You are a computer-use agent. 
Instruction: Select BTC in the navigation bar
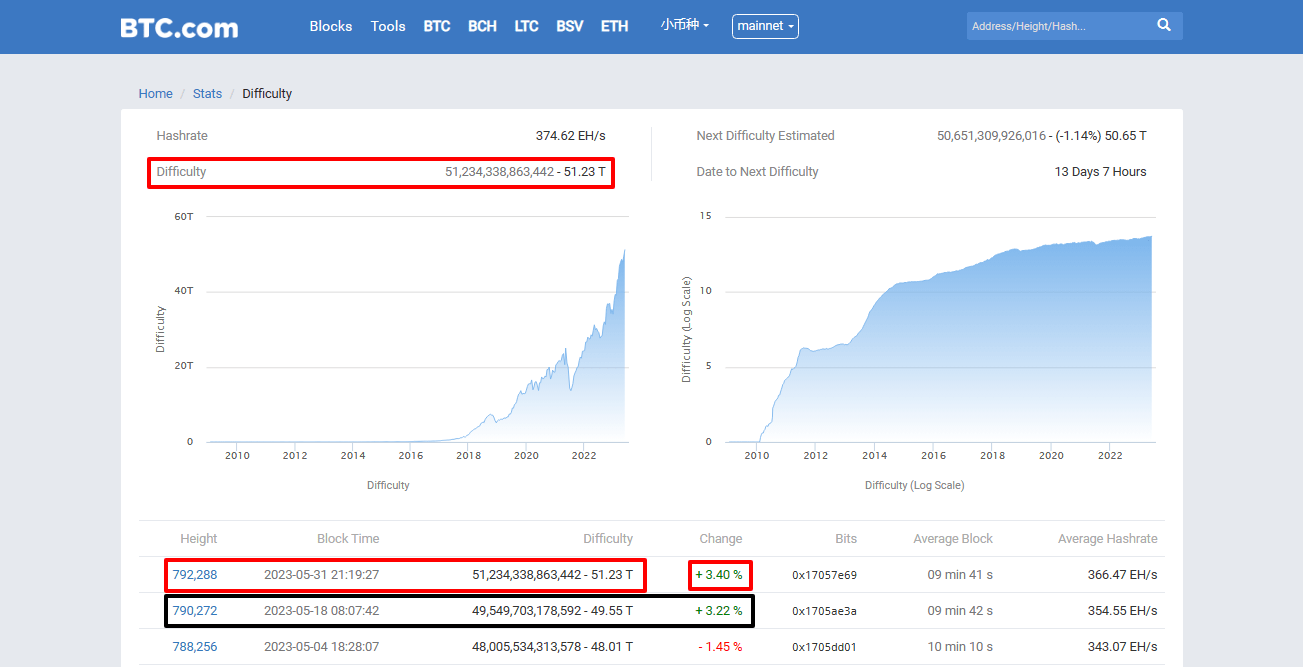coord(437,26)
